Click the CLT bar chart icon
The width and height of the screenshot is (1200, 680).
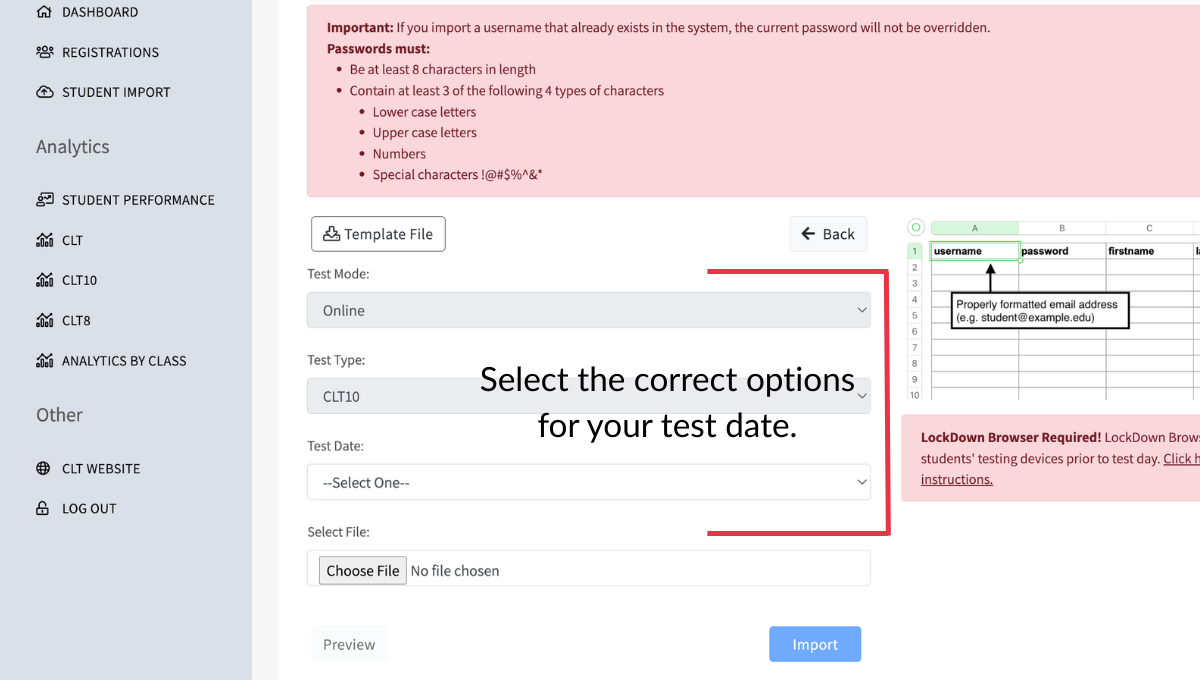pyautogui.click(x=44, y=240)
